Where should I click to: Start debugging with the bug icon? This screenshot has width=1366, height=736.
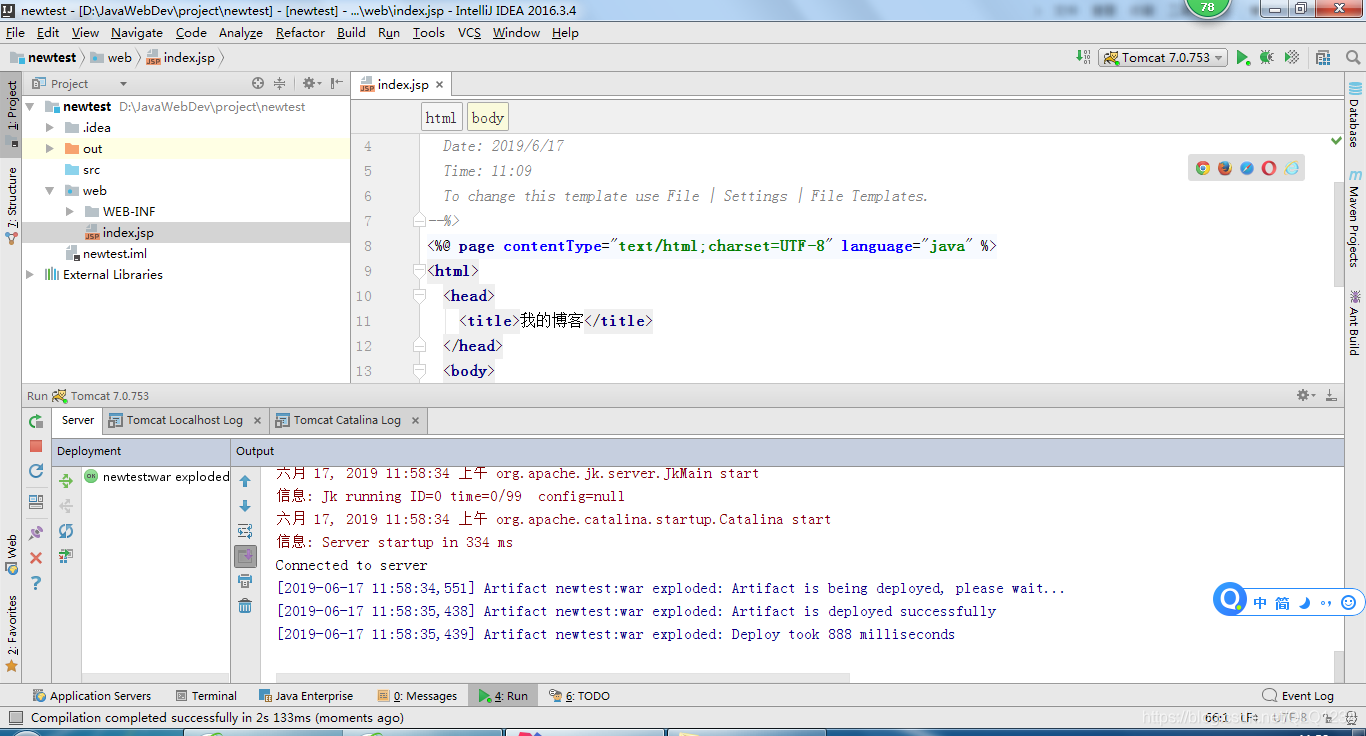pos(1266,58)
